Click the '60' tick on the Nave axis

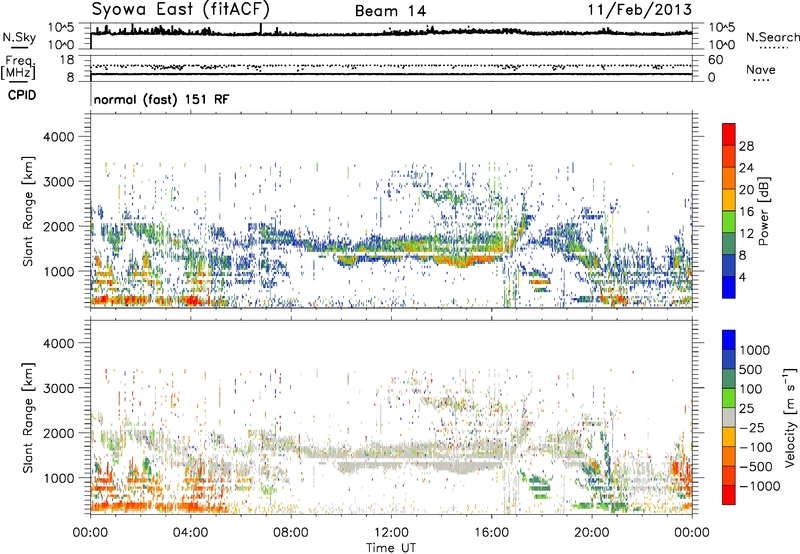coord(715,60)
